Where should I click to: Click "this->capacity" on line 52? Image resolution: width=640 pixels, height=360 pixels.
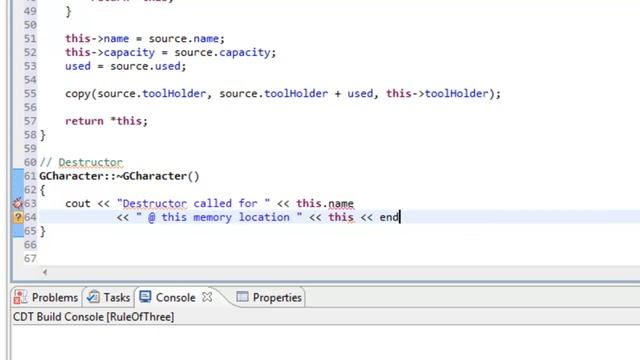point(110,52)
